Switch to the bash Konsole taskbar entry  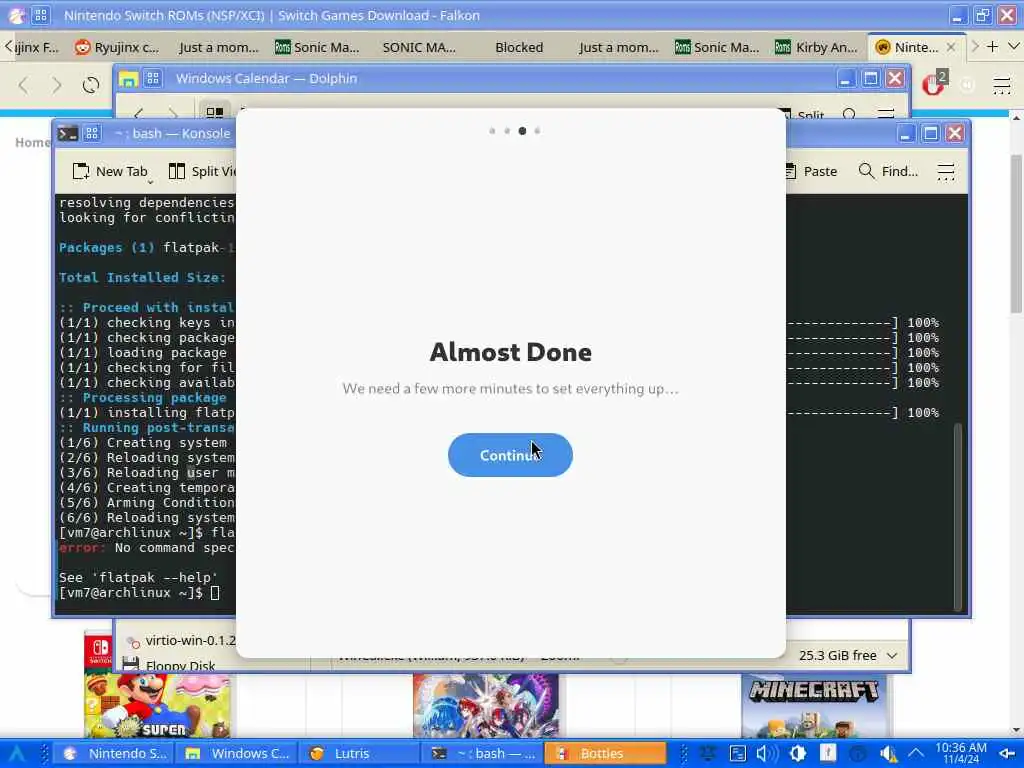click(483, 753)
